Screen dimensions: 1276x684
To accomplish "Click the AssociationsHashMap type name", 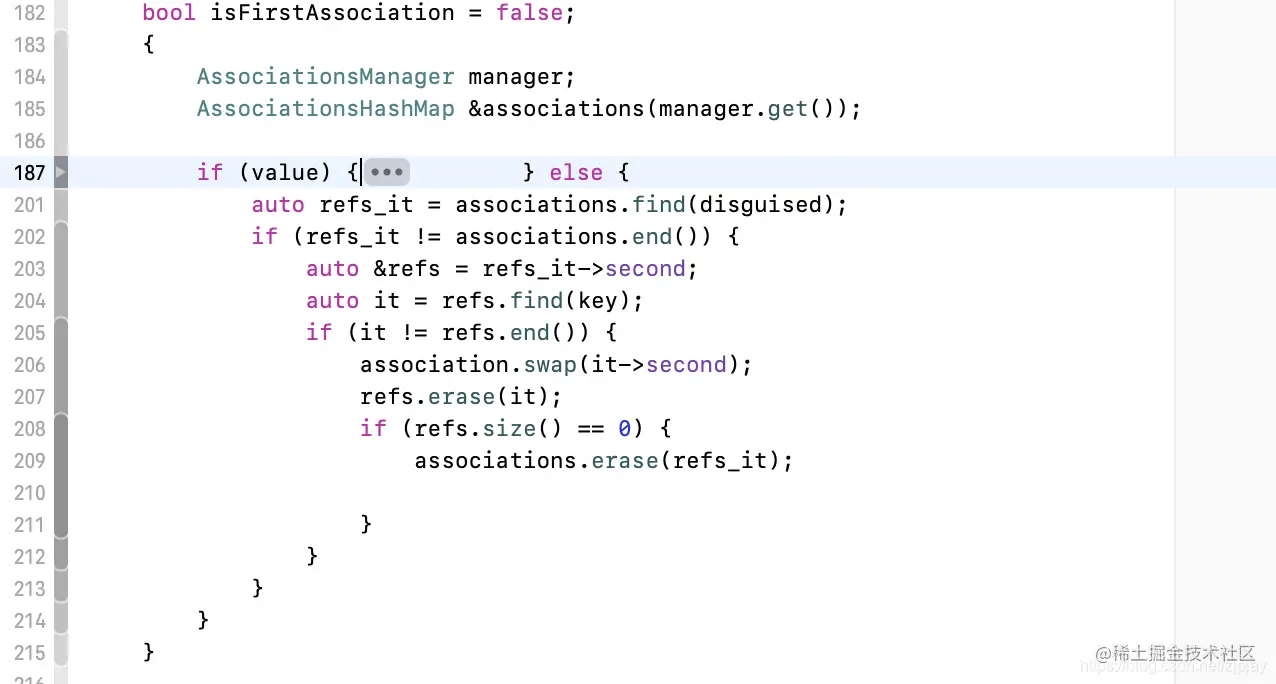I will (x=326, y=109).
